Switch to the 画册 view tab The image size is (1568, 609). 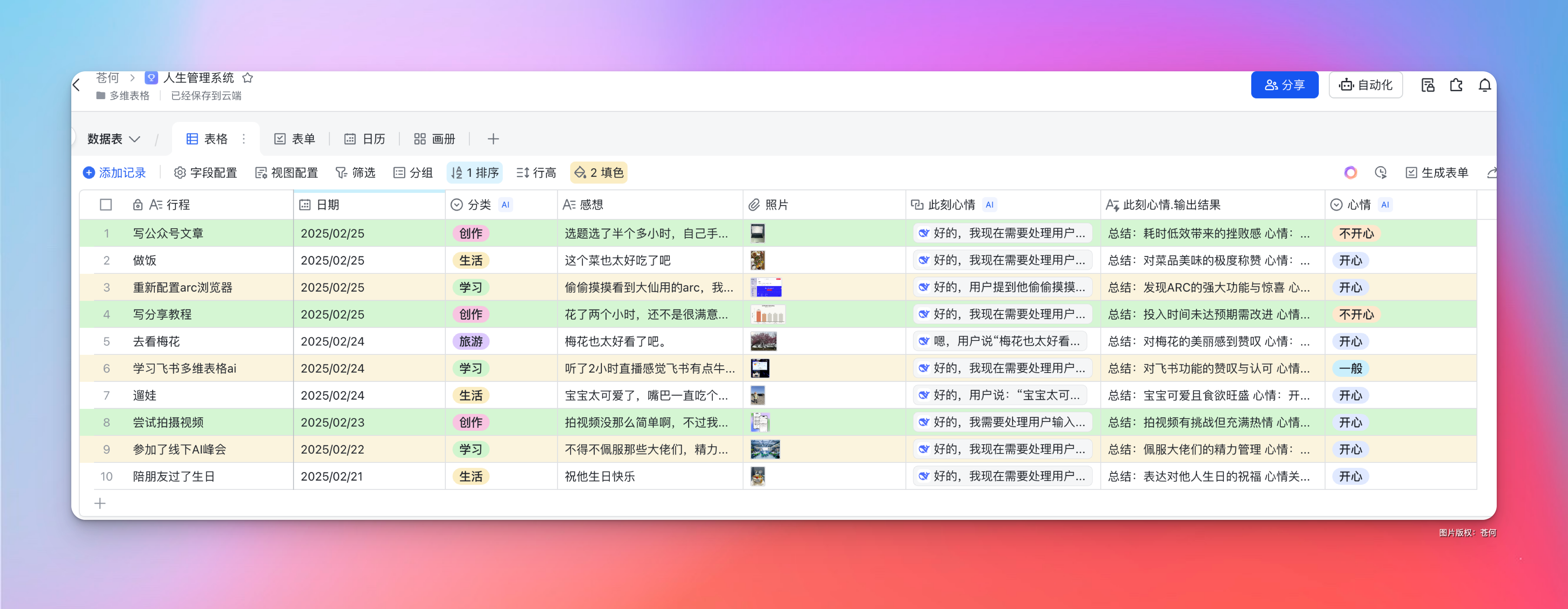(435, 139)
